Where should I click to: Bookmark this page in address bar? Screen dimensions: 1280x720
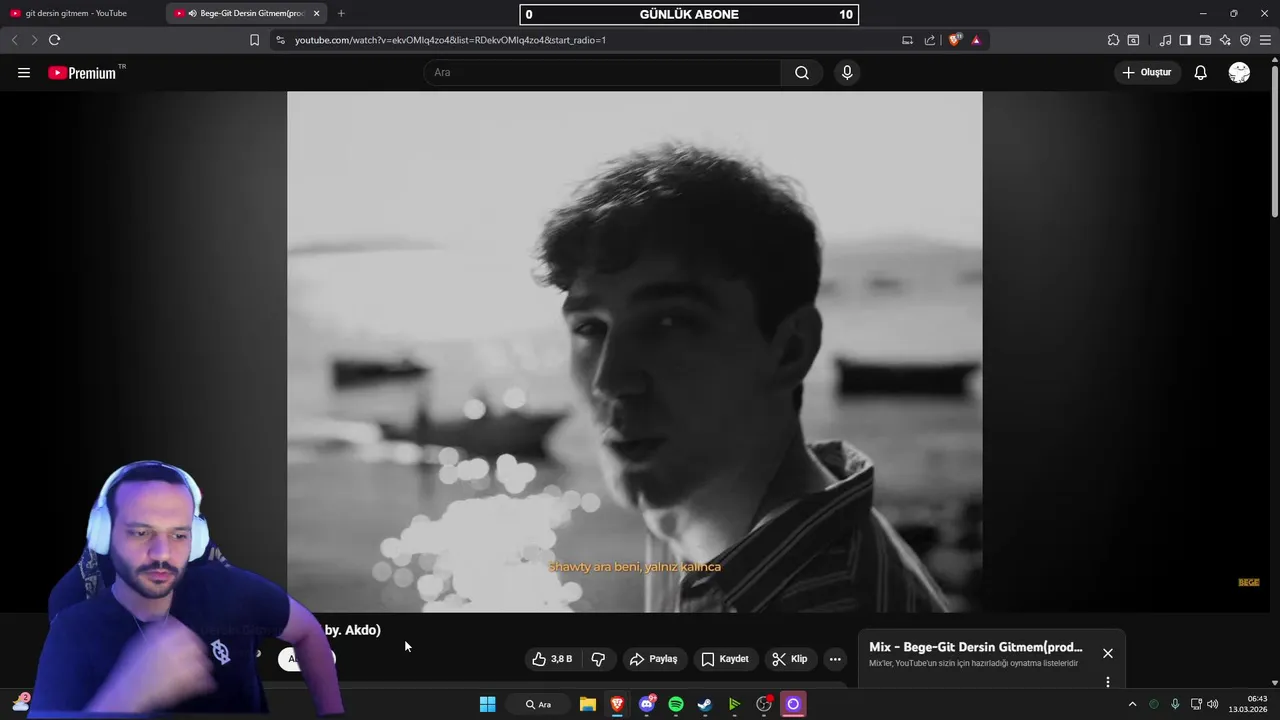254,40
